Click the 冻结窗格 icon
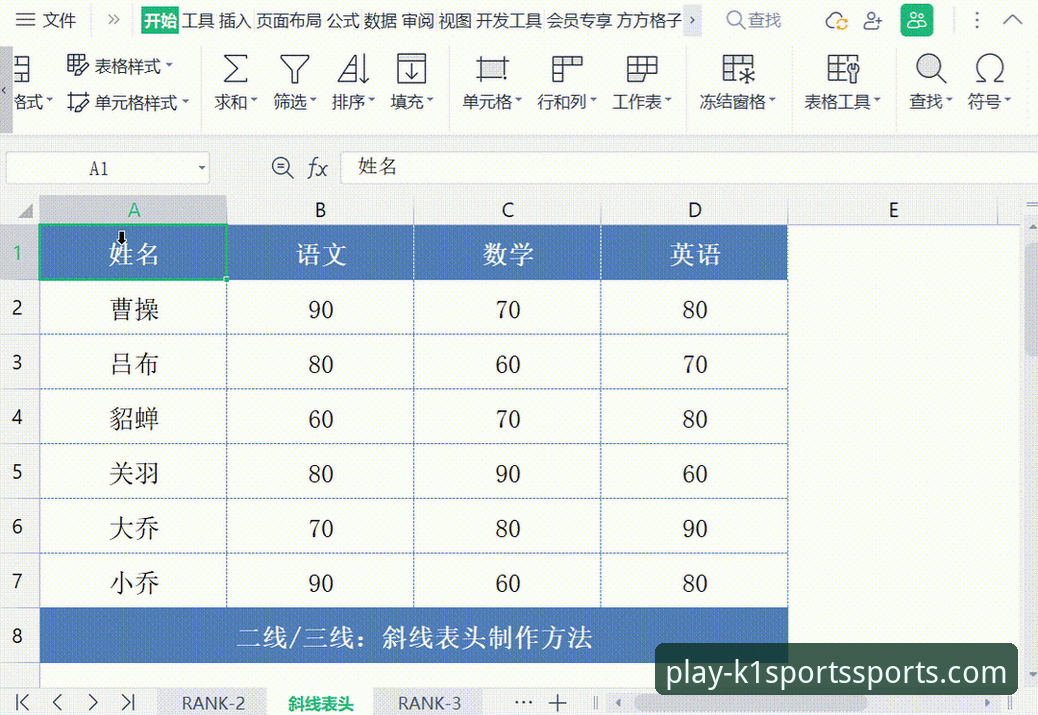 coord(738,69)
